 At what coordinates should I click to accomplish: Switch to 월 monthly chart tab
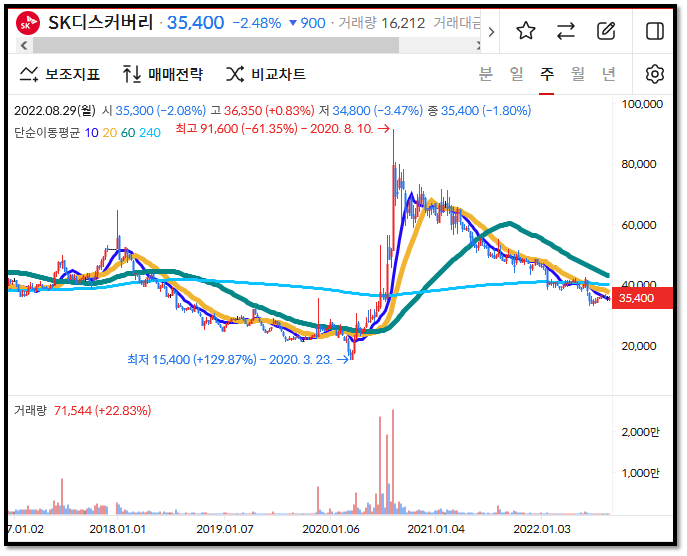[x=578, y=74]
